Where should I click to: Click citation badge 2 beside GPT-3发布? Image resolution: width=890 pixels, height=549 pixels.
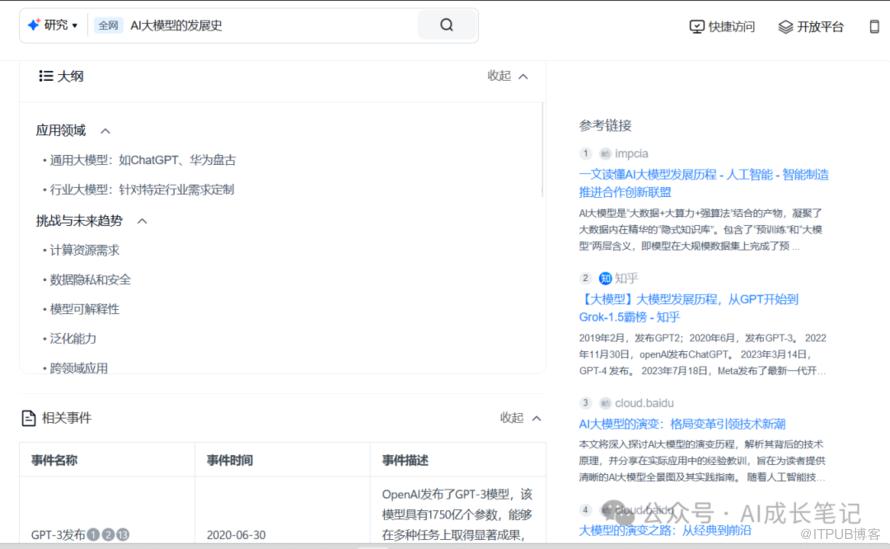pos(108,534)
